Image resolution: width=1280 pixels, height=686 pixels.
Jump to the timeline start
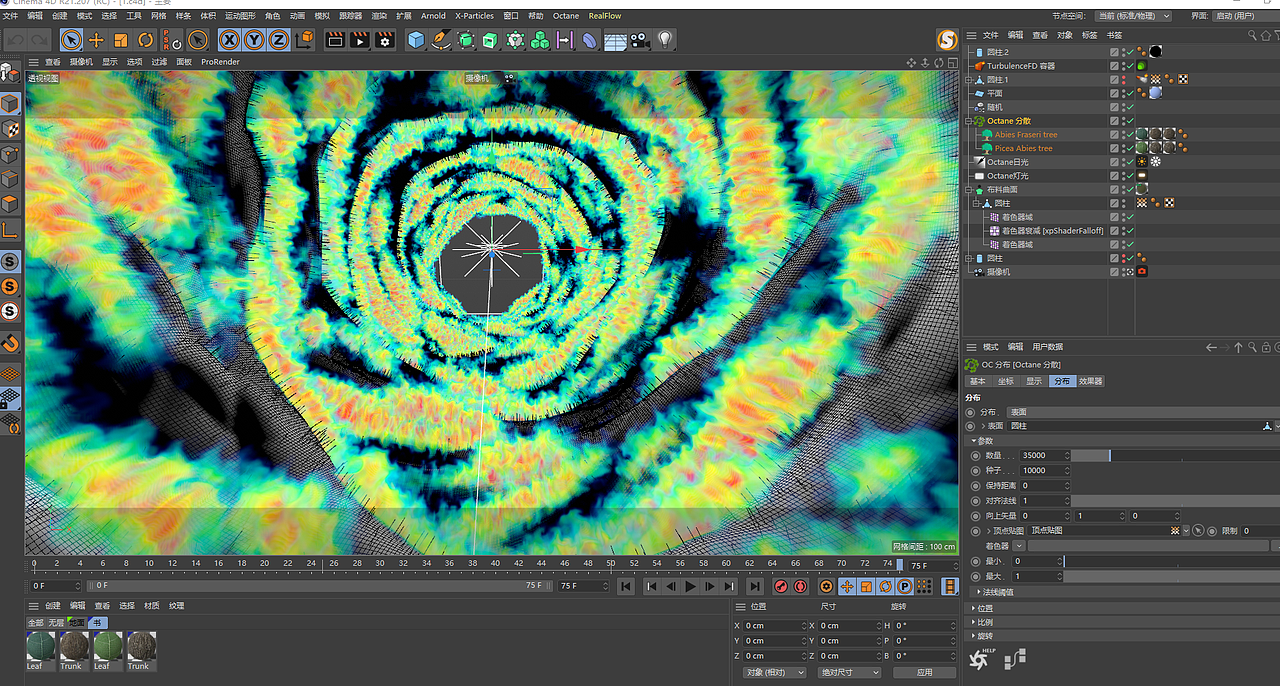626,587
